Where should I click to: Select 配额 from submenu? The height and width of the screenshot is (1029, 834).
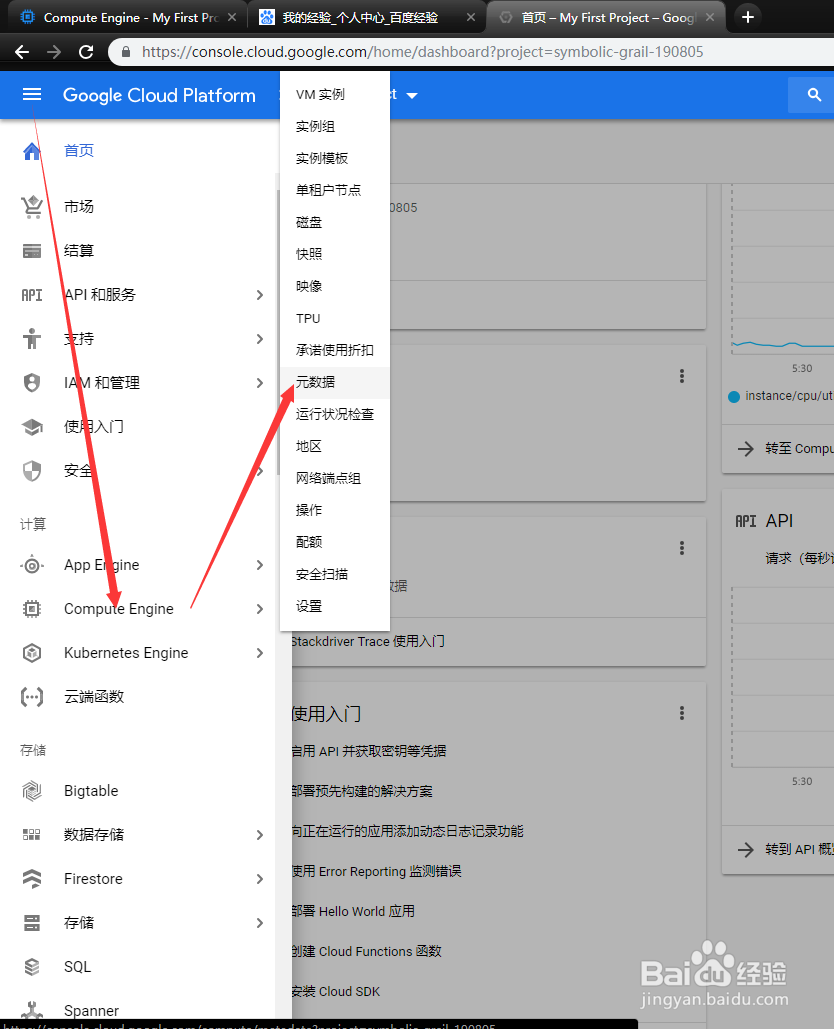click(335, 542)
